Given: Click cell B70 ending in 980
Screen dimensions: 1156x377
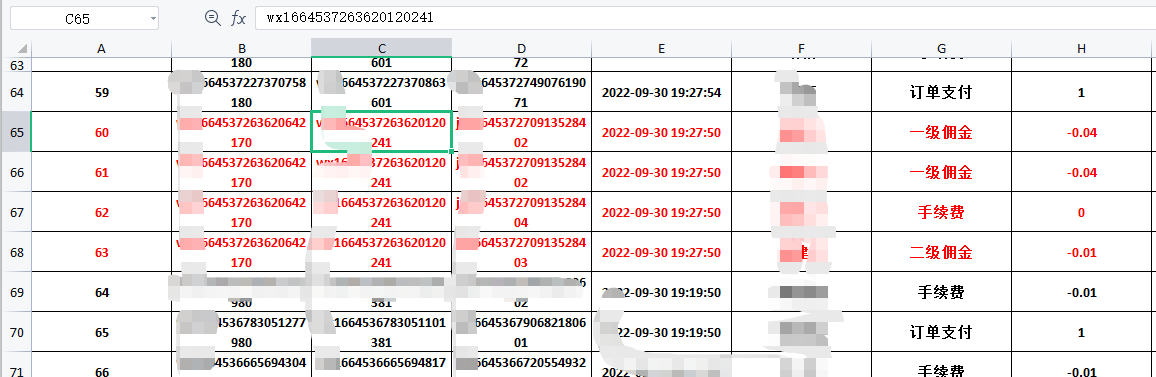Looking at the screenshot, I should tap(241, 331).
